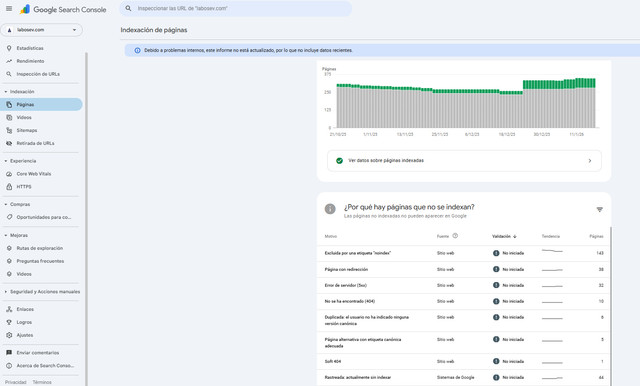
Task: Open Vídeos under Indexación
Action: click(24, 118)
